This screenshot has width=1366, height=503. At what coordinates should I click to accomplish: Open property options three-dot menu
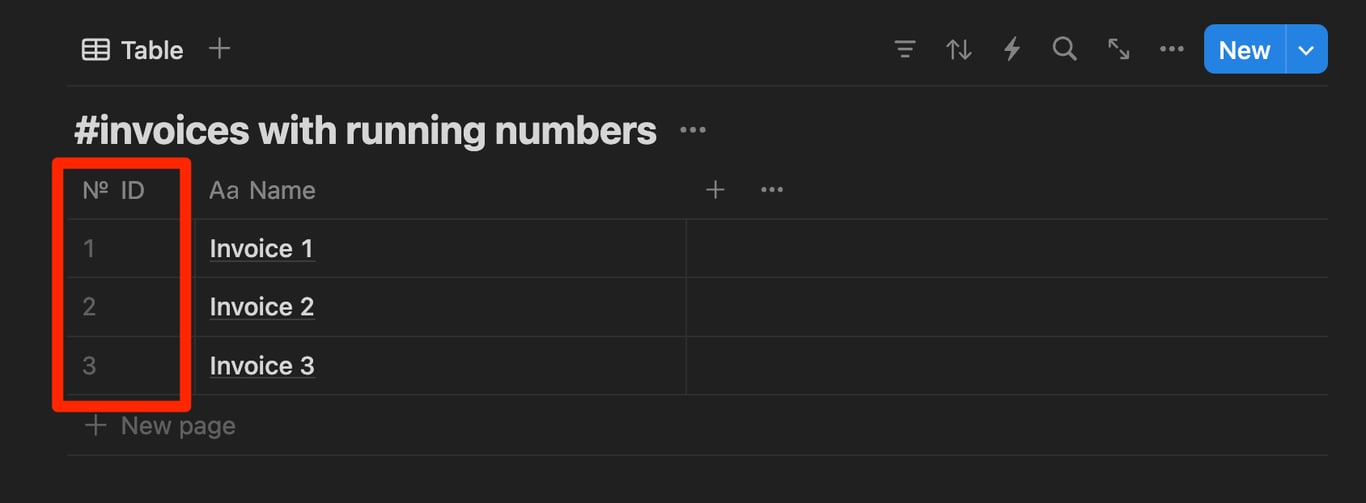(772, 190)
